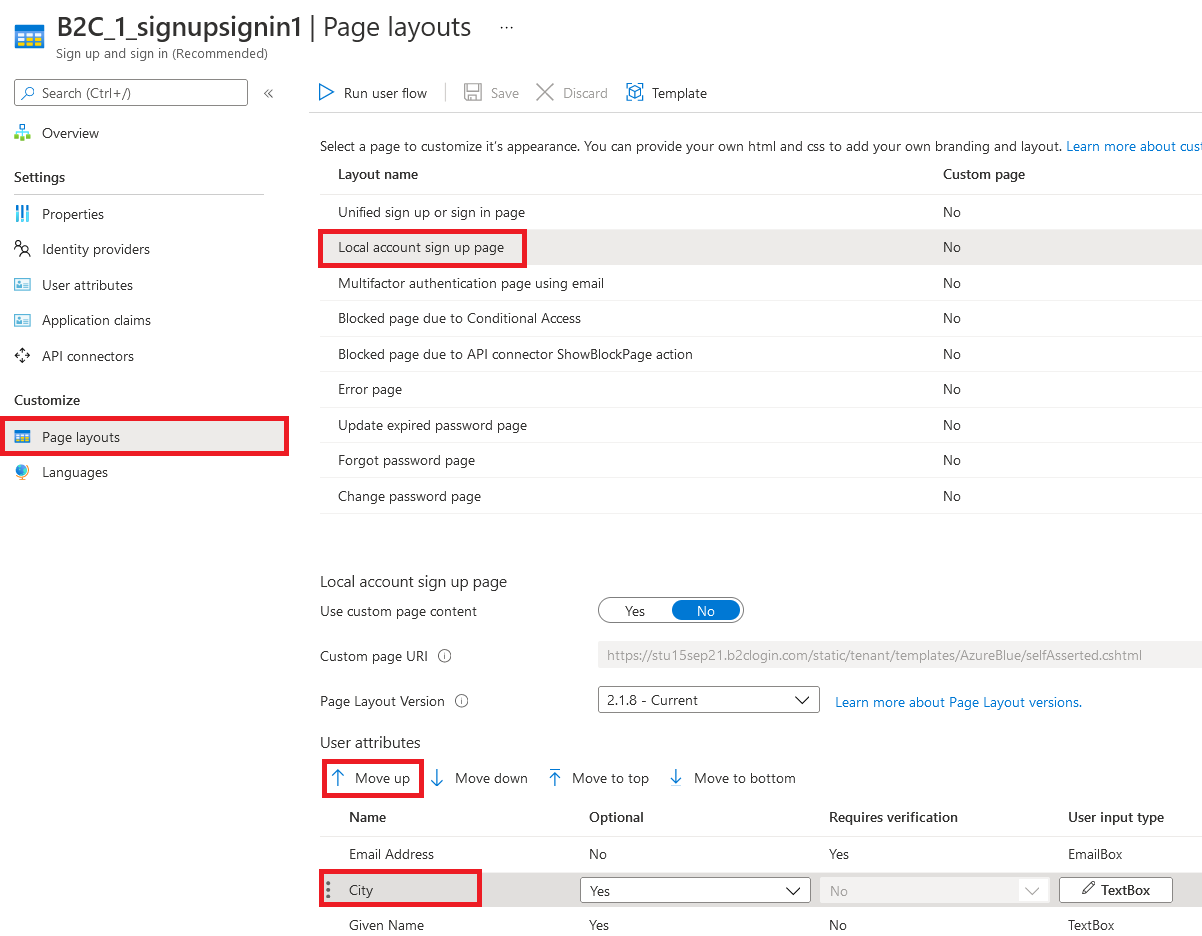Screen dimensions: 1202x936
Task: Open Languages using the globe icon
Action: [22, 471]
